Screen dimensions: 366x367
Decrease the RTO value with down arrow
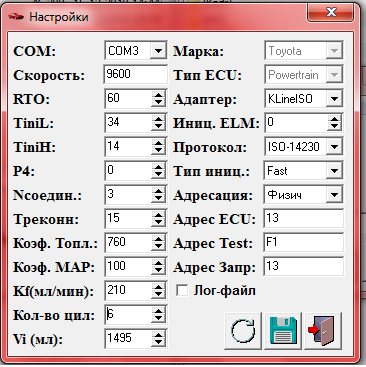158,103
